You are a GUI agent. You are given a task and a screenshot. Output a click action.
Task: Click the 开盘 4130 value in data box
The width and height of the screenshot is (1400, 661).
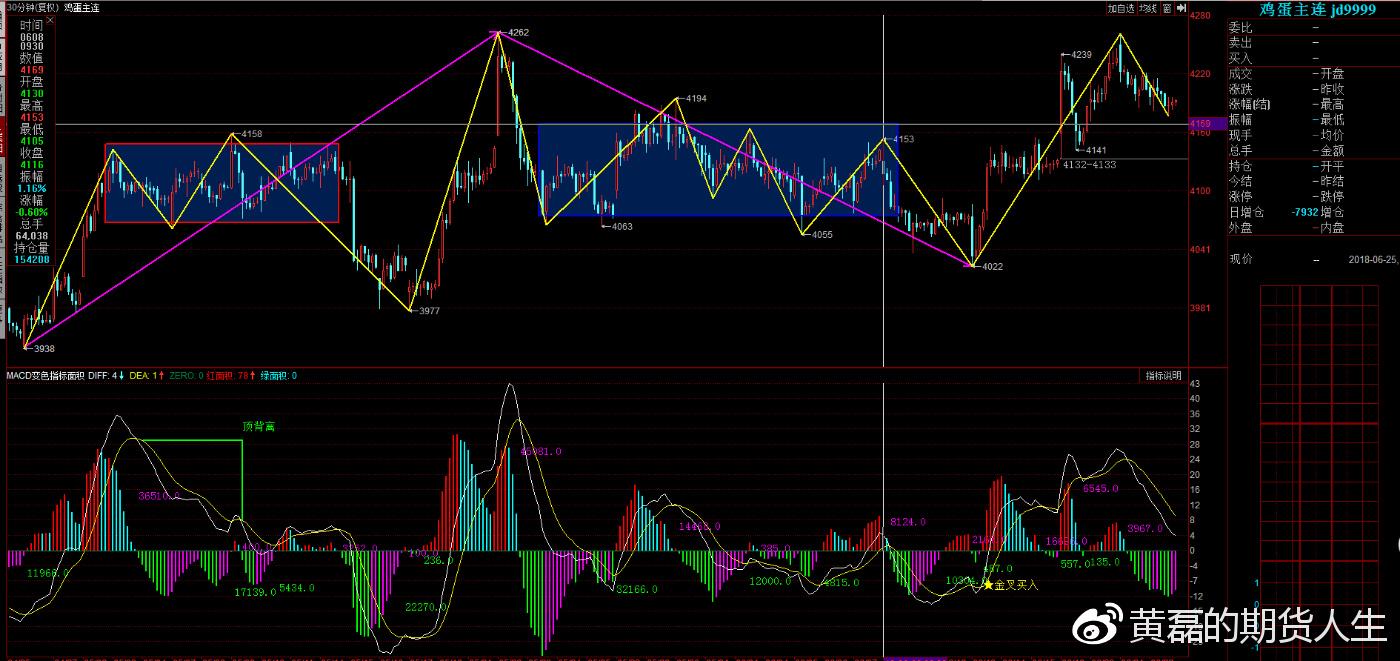[x=32, y=93]
